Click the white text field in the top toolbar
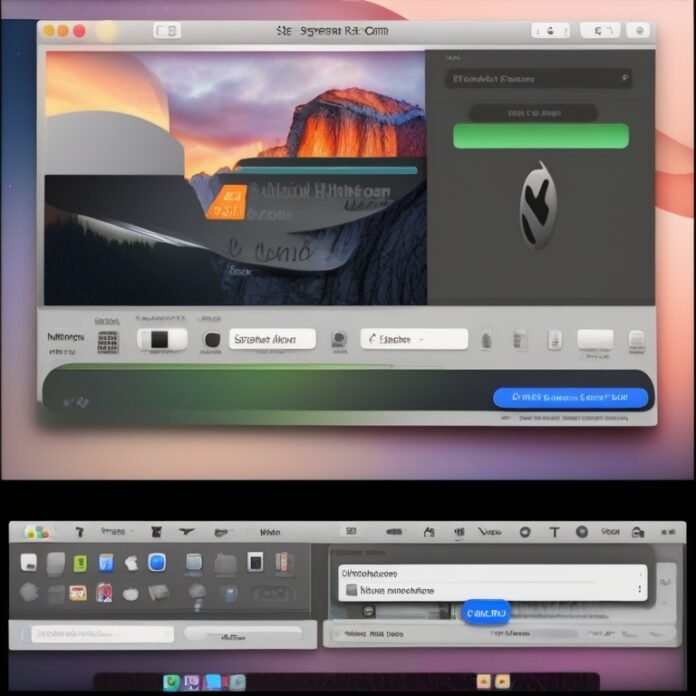The height and width of the screenshot is (696, 696). [273, 339]
